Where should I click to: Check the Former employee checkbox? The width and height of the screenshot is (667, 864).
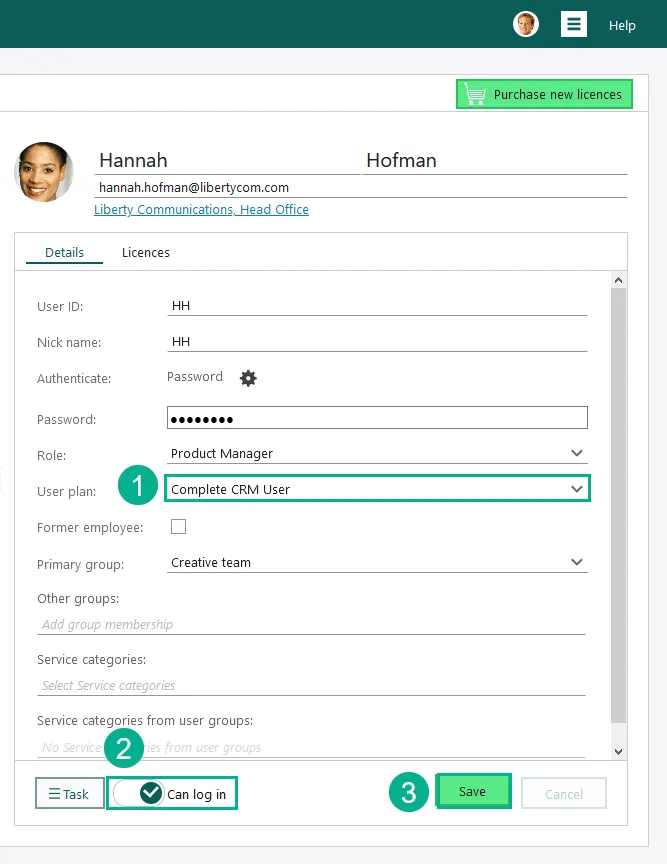179,527
